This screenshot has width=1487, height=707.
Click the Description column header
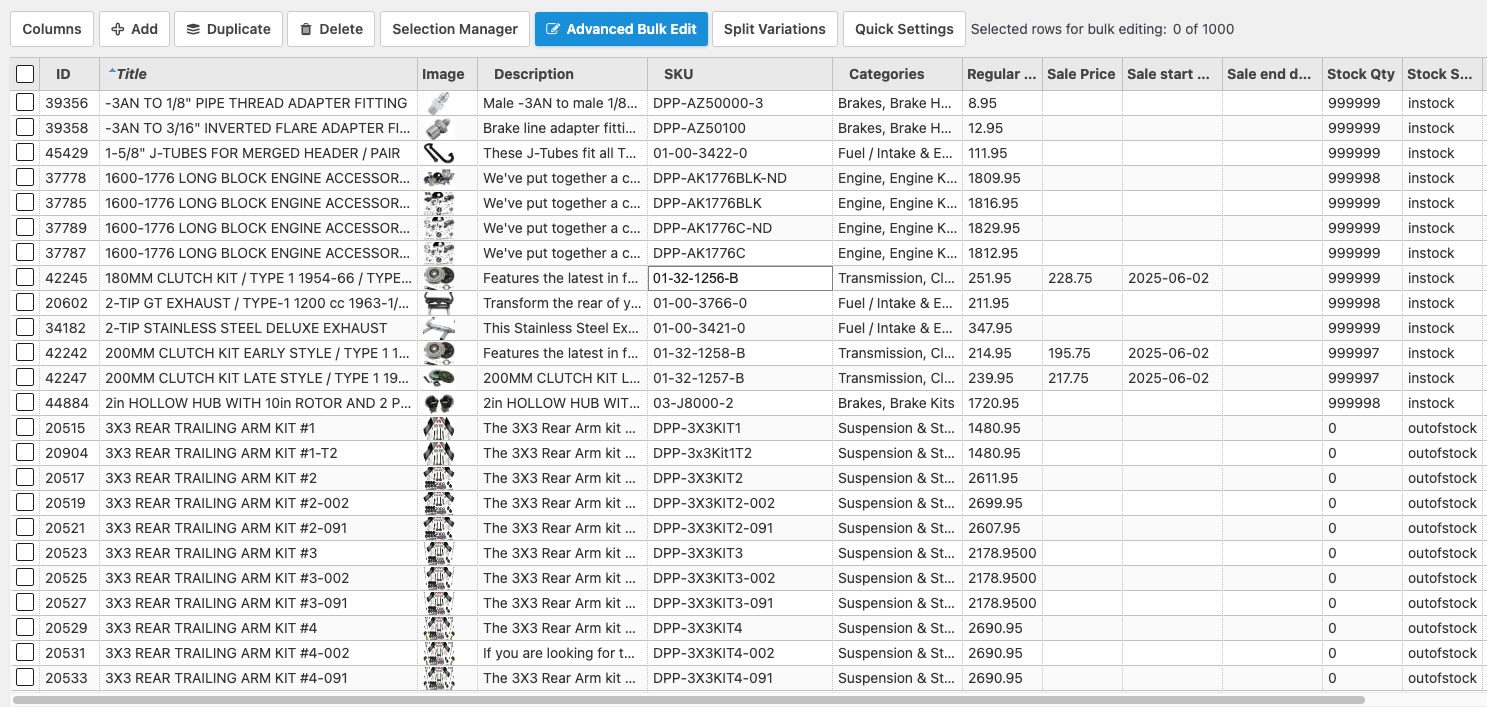562,74
